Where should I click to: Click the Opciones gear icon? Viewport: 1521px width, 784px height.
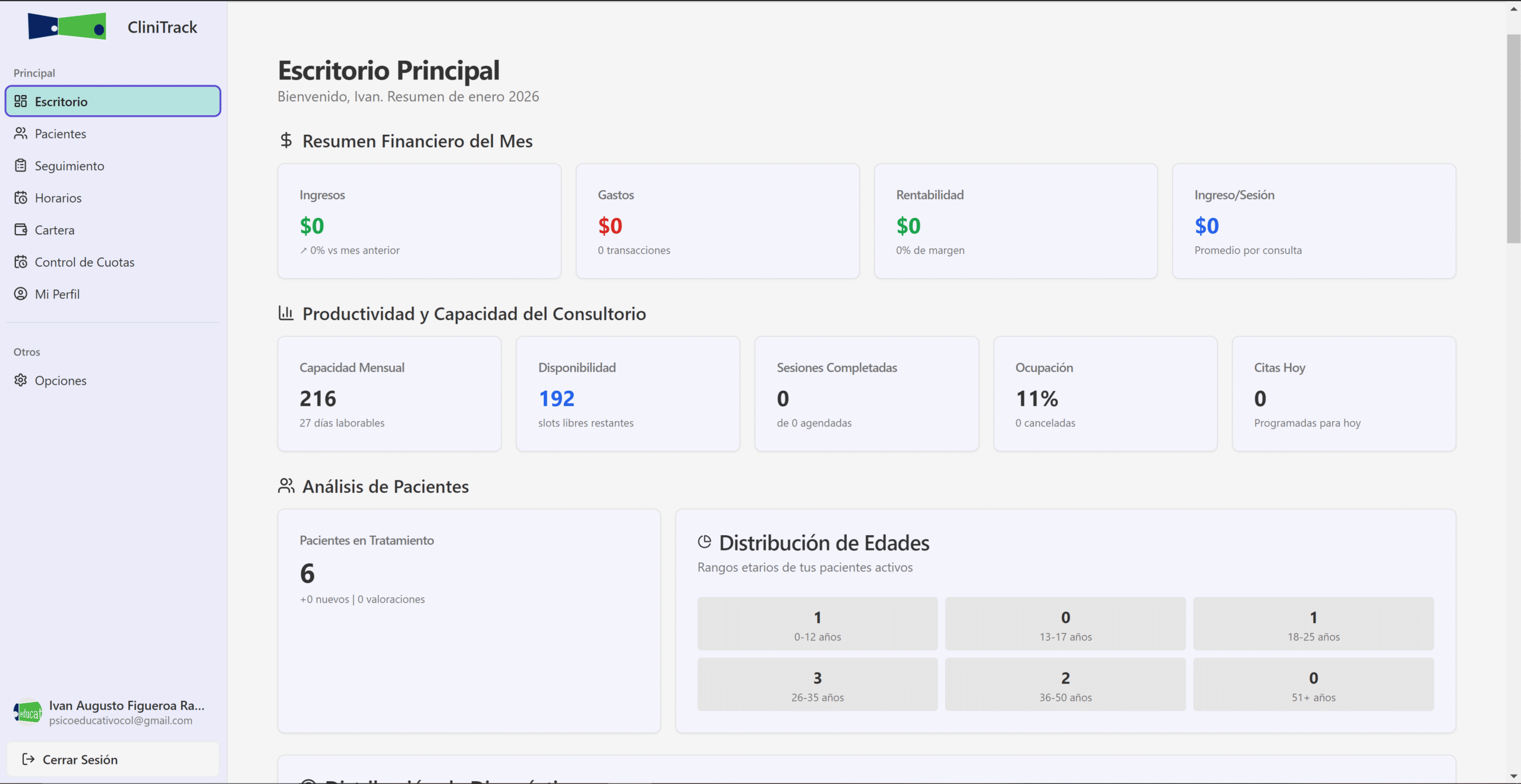coord(21,380)
